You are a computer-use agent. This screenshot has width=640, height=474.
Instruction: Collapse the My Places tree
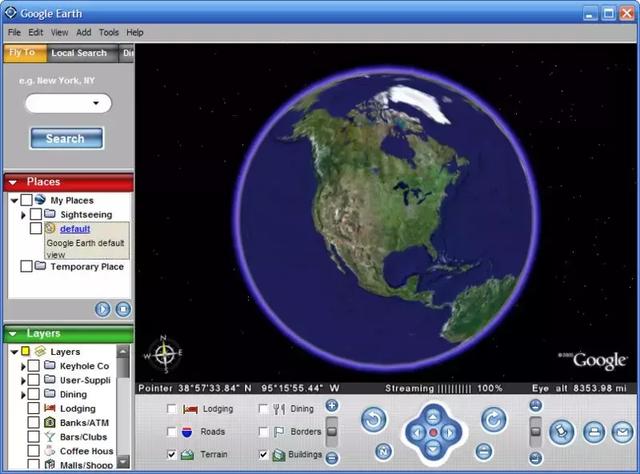tap(14, 200)
